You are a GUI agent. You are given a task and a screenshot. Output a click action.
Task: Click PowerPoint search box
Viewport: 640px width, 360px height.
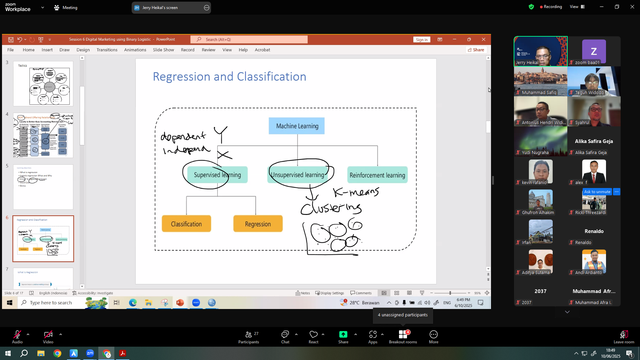coord(249,40)
